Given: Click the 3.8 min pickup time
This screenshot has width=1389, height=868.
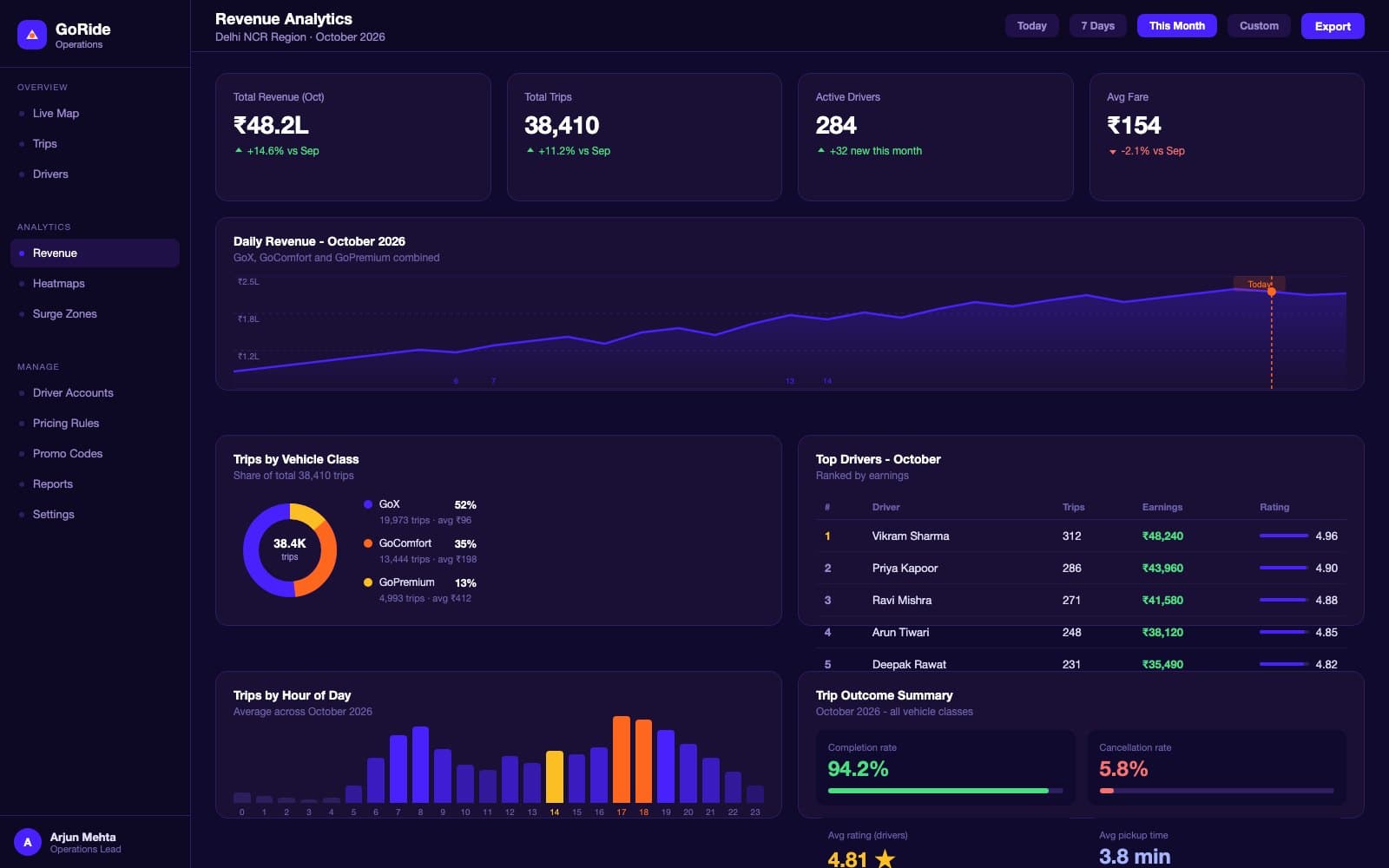Looking at the screenshot, I should (1135, 857).
